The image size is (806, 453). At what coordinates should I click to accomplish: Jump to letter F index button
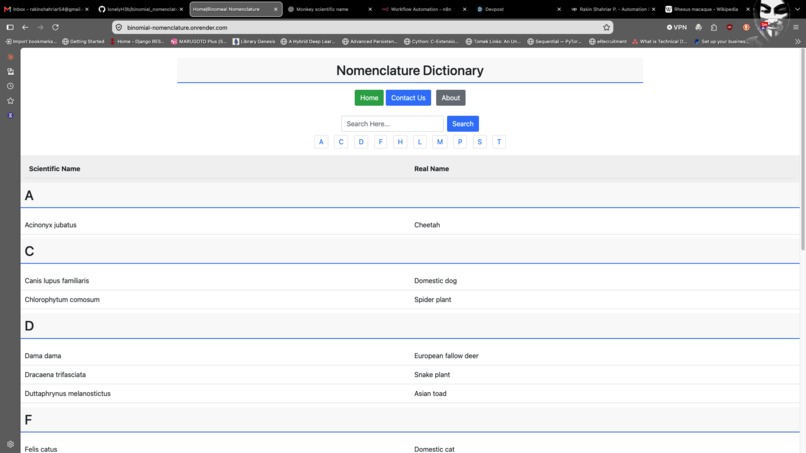pyautogui.click(x=380, y=142)
